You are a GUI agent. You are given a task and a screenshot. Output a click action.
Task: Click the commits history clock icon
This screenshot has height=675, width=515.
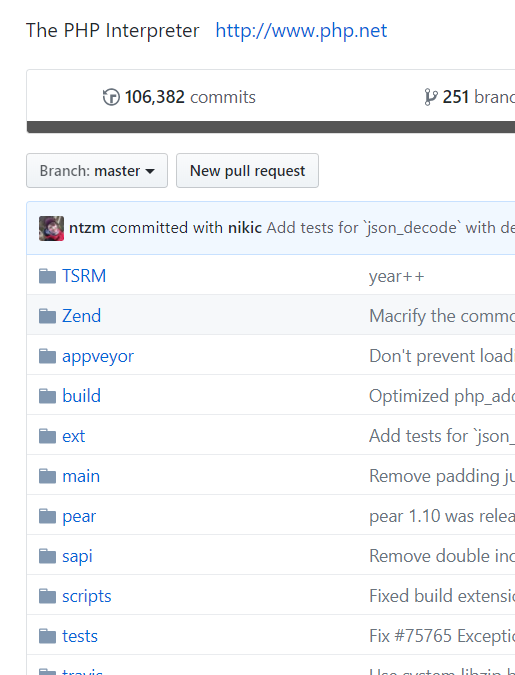click(111, 97)
